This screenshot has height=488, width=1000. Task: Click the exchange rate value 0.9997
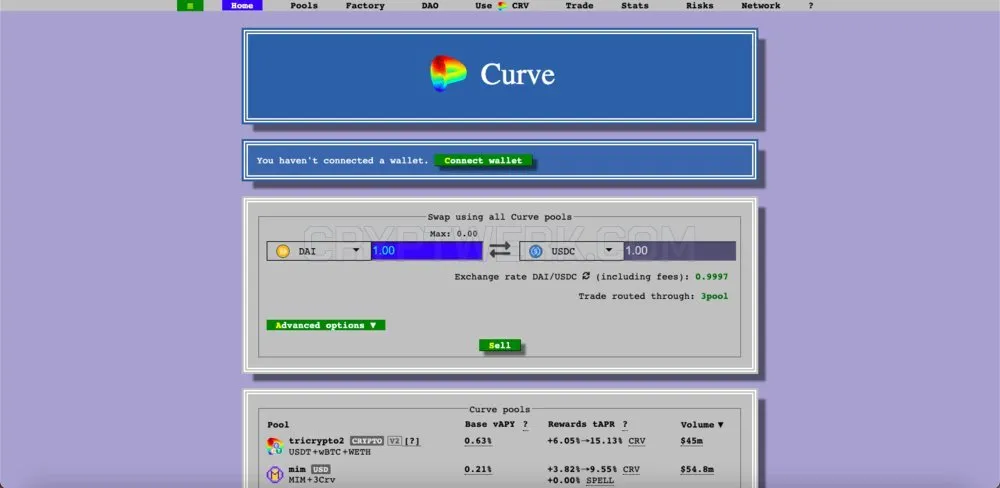coord(712,277)
